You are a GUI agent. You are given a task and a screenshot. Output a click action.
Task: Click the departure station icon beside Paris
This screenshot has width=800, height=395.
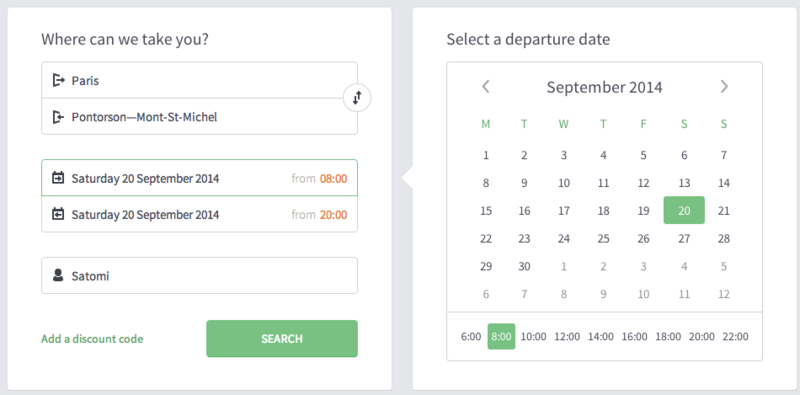pos(59,80)
